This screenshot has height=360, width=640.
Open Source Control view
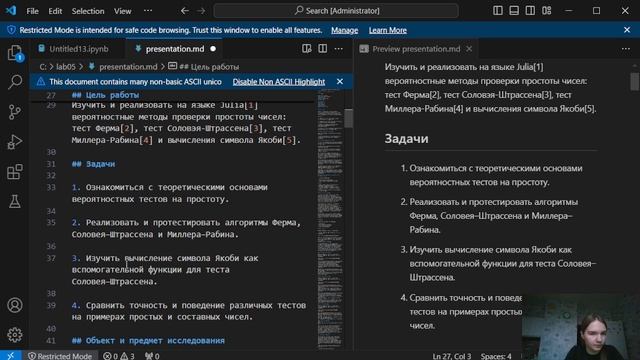point(15,112)
